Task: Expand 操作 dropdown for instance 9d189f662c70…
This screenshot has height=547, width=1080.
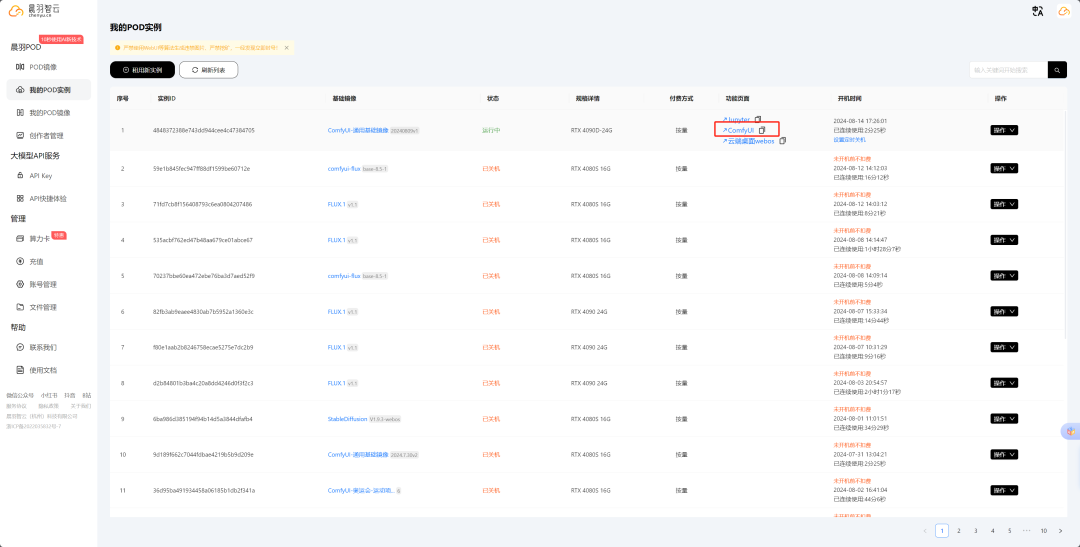Action: tap(1004, 455)
